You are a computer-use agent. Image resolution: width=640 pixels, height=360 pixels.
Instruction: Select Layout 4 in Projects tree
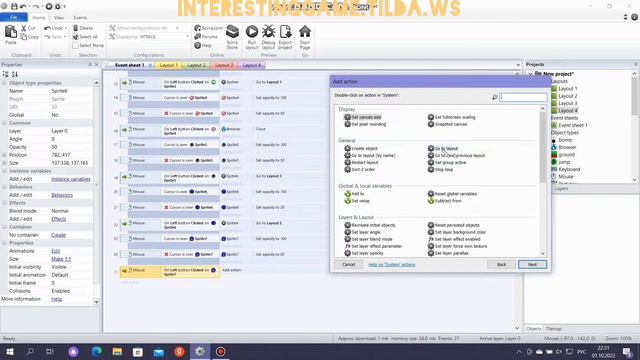[567, 111]
